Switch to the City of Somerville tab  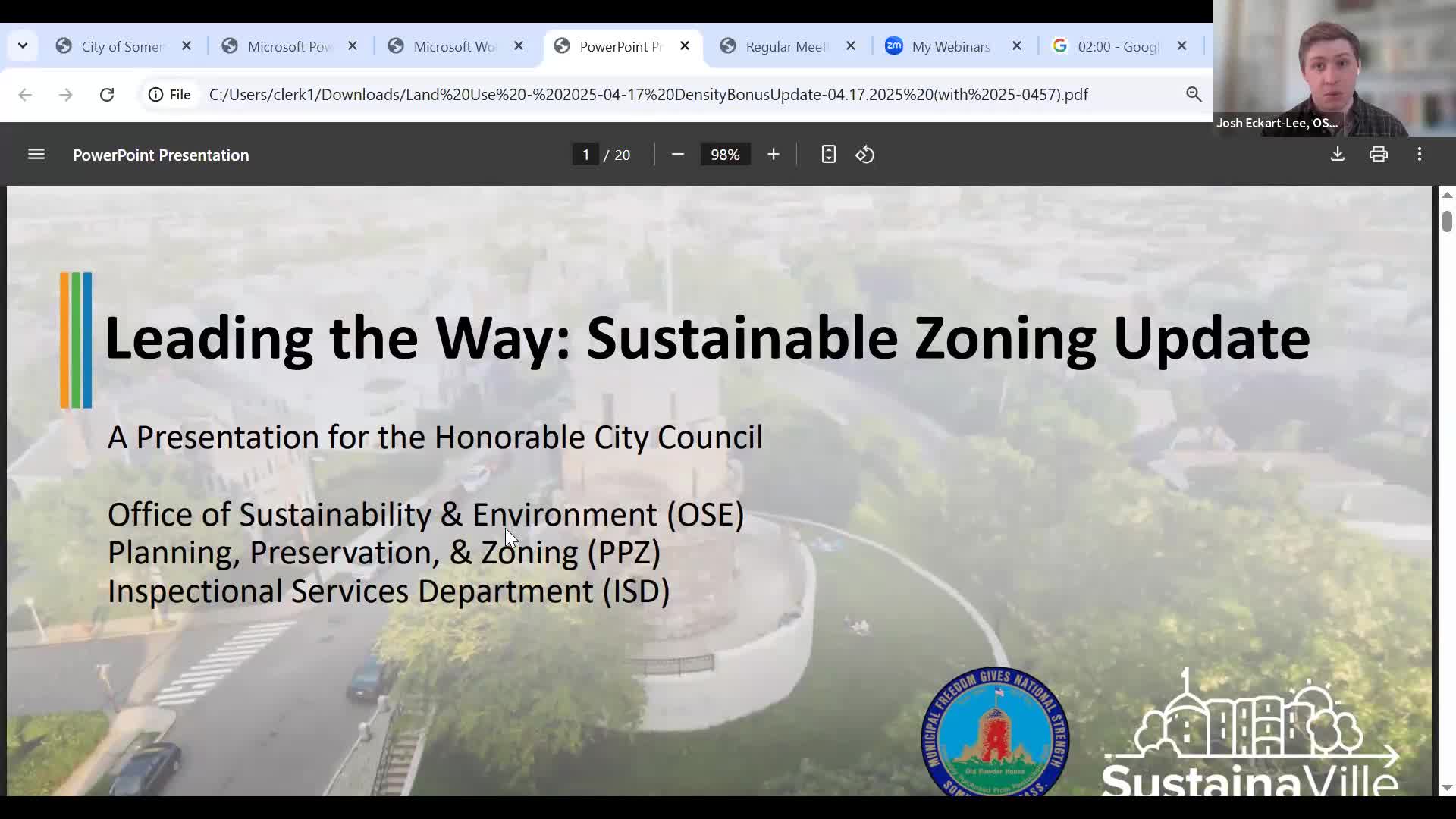tap(121, 46)
